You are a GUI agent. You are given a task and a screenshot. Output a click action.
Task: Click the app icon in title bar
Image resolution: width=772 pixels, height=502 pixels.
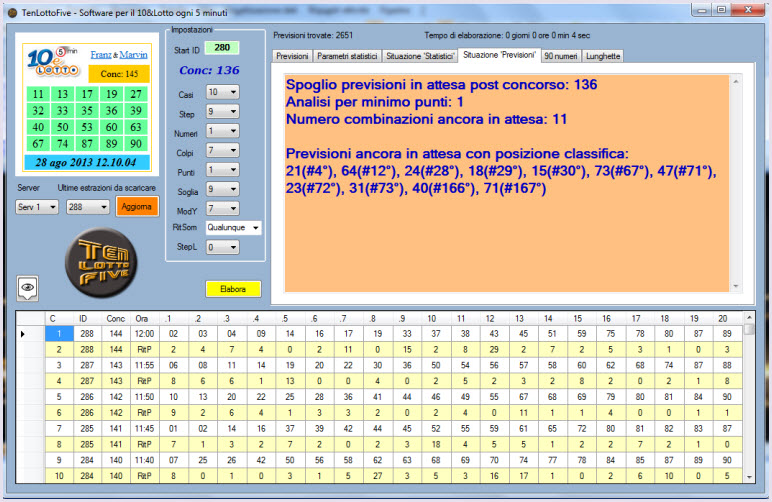pyautogui.click(x=12, y=13)
